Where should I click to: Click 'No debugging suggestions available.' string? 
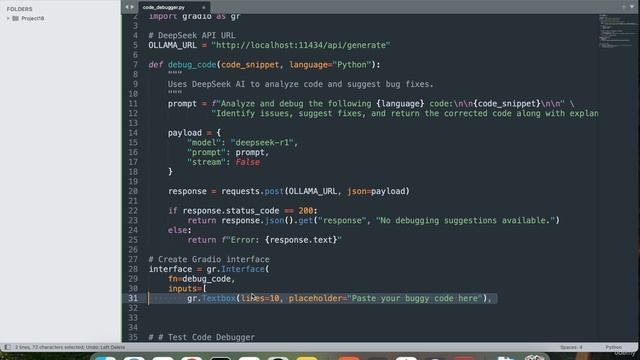point(465,220)
